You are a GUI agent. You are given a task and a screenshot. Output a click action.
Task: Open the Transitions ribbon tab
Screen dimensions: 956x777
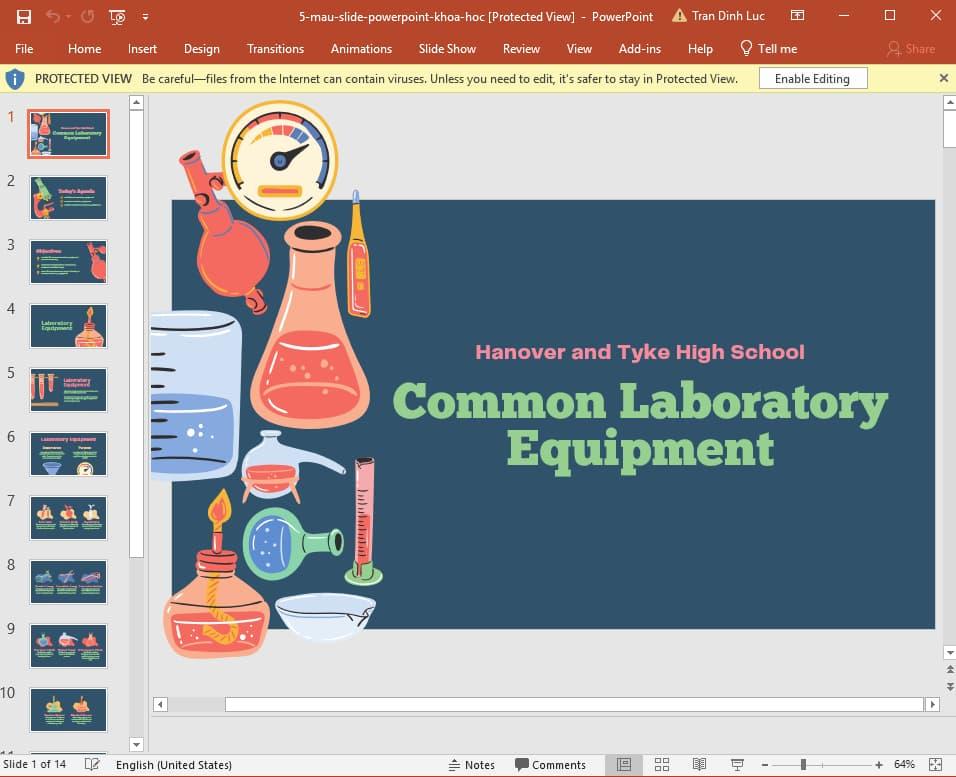pos(275,48)
